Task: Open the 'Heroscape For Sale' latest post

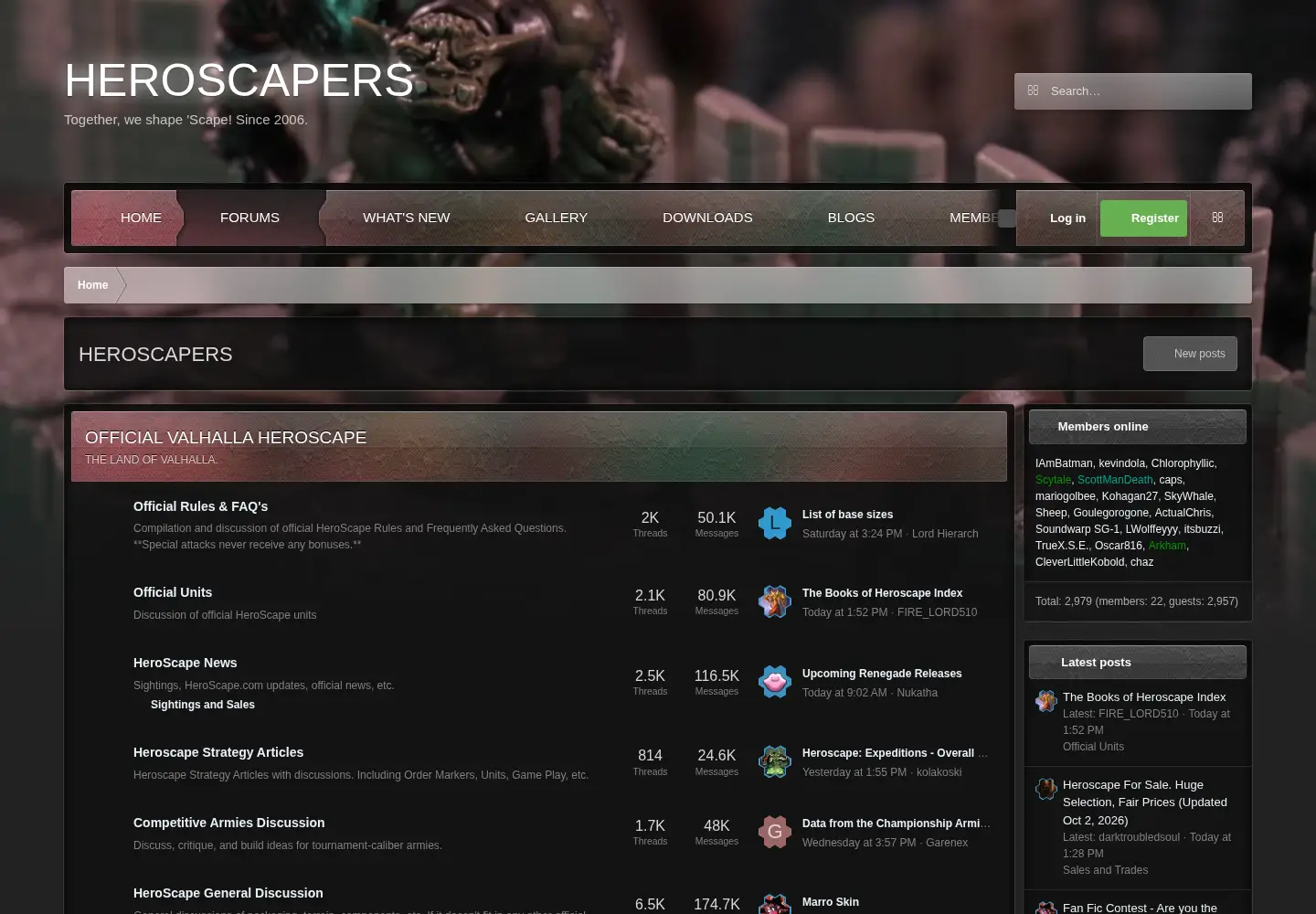Action: pyautogui.click(x=1145, y=802)
